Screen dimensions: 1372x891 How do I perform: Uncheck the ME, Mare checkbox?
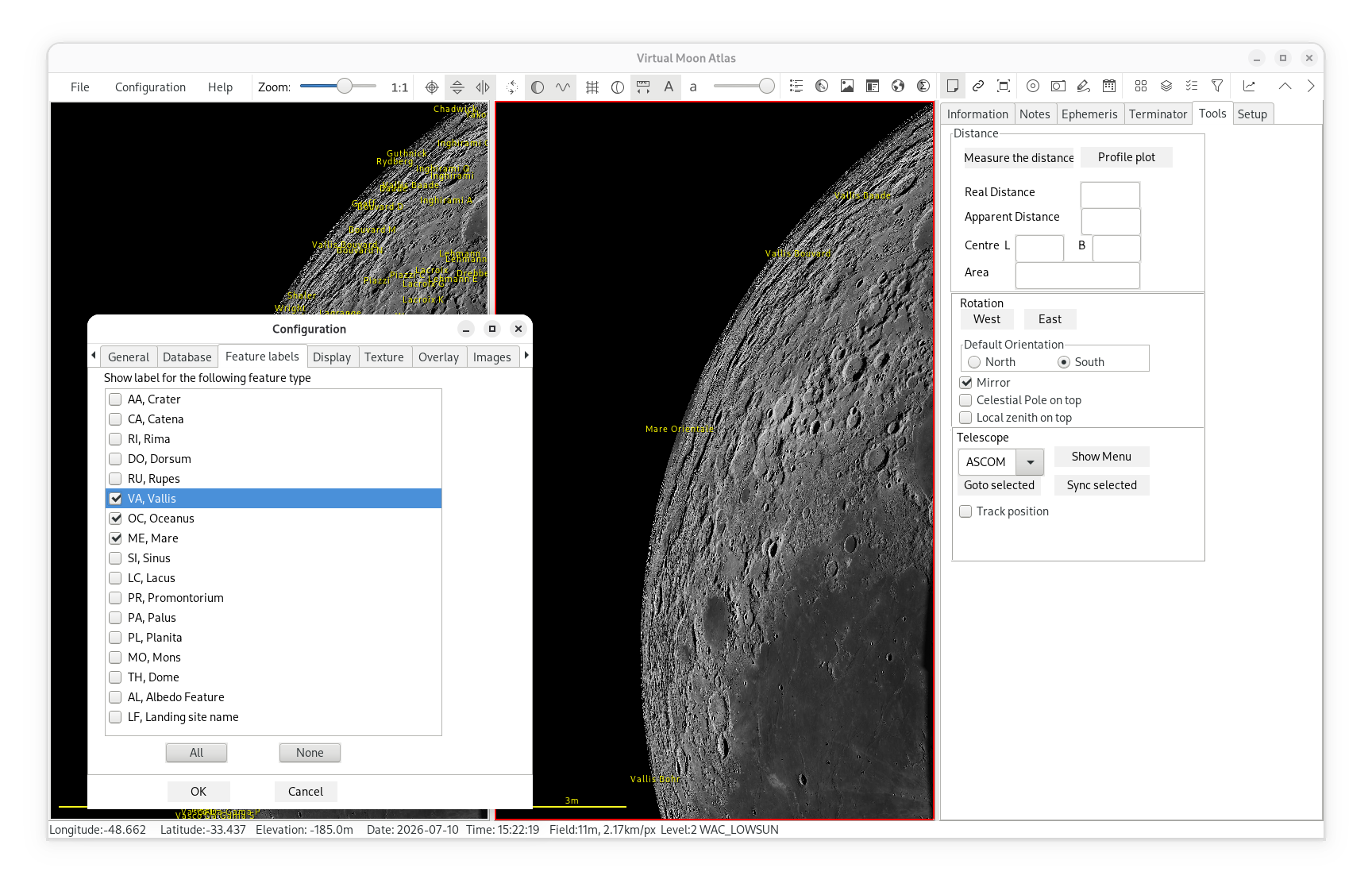click(116, 538)
